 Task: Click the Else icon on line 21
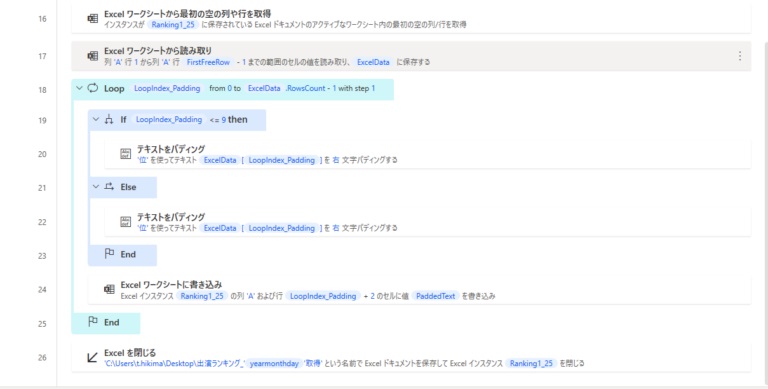click(109, 187)
